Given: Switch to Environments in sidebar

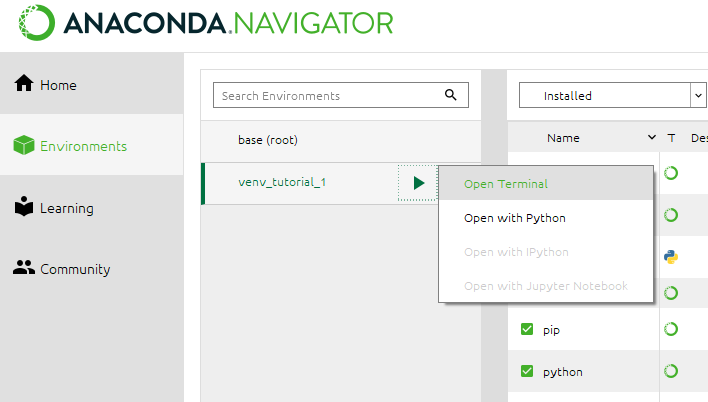Looking at the screenshot, I should [92, 145].
